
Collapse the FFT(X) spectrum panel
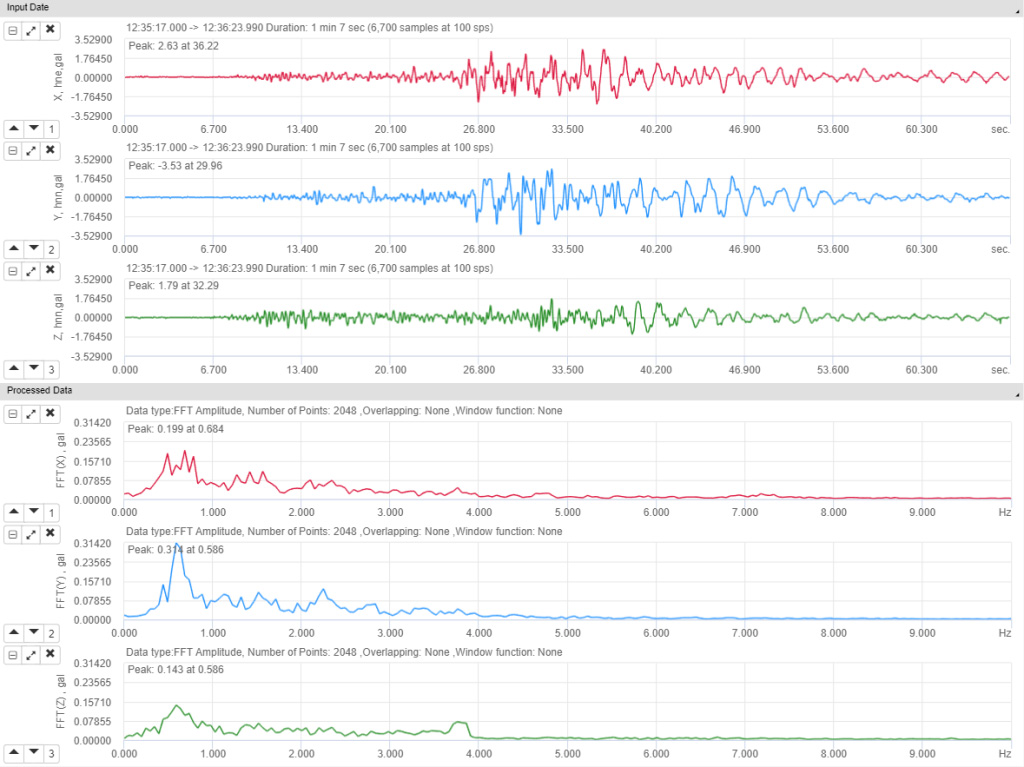tap(14, 413)
